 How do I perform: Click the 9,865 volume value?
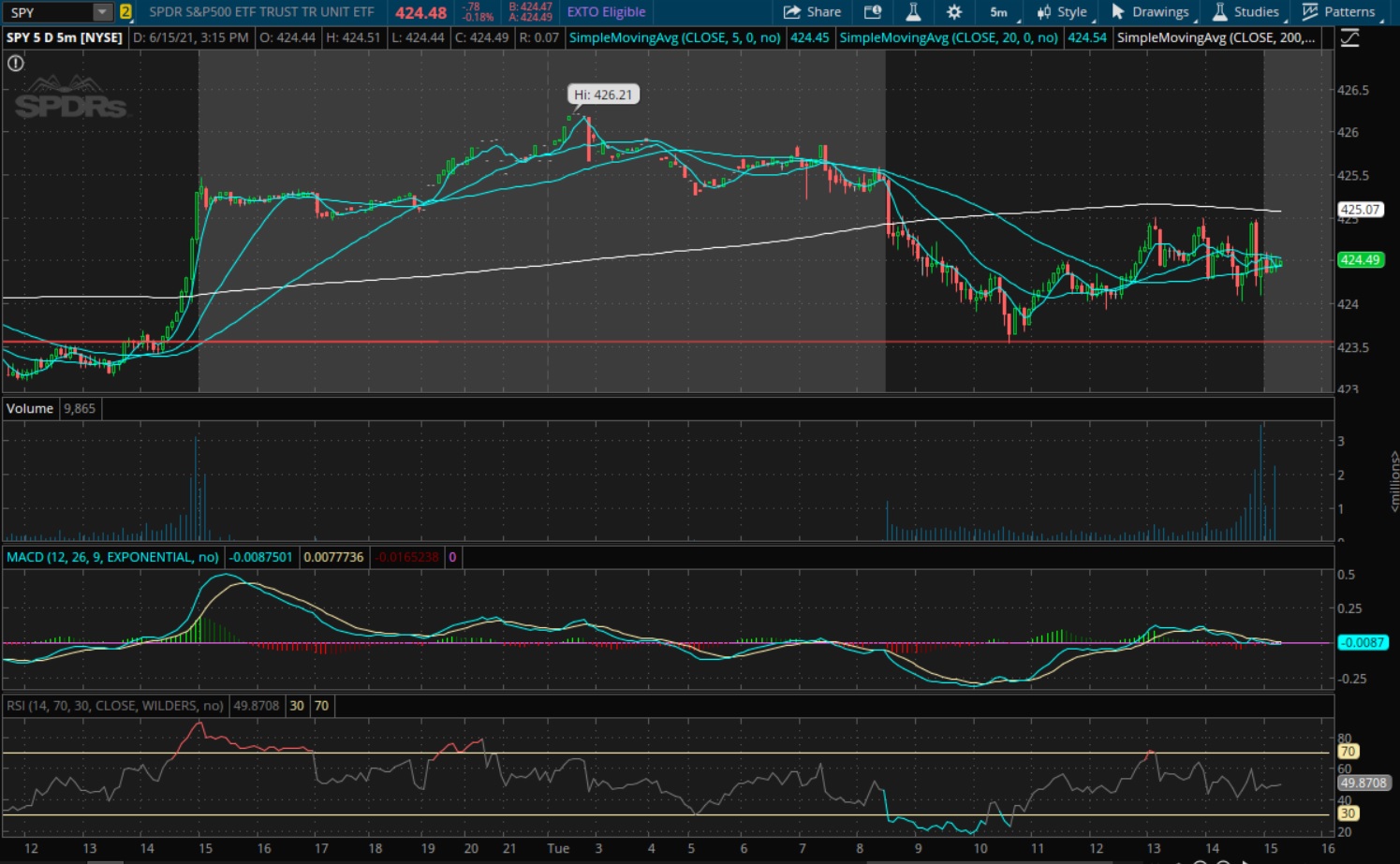80,408
